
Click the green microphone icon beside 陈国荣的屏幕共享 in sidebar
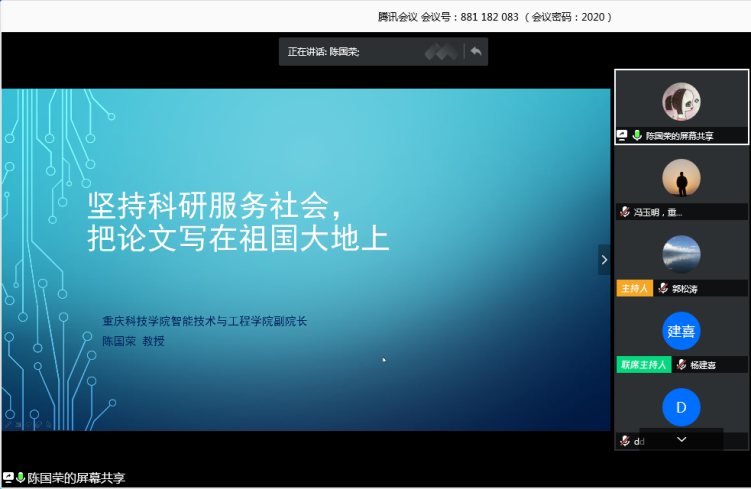pos(637,136)
